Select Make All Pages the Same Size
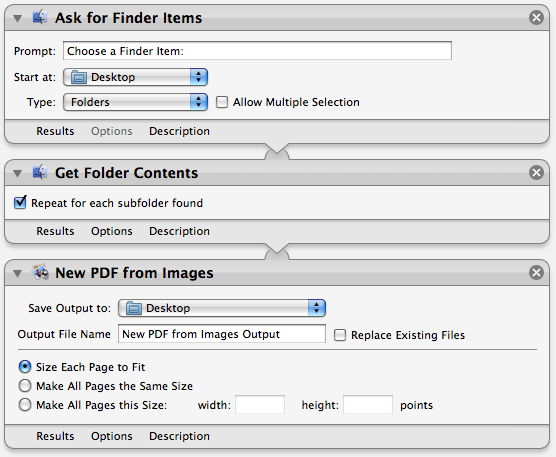Viewport: 556px width, 457px height. tap(25, 386)
